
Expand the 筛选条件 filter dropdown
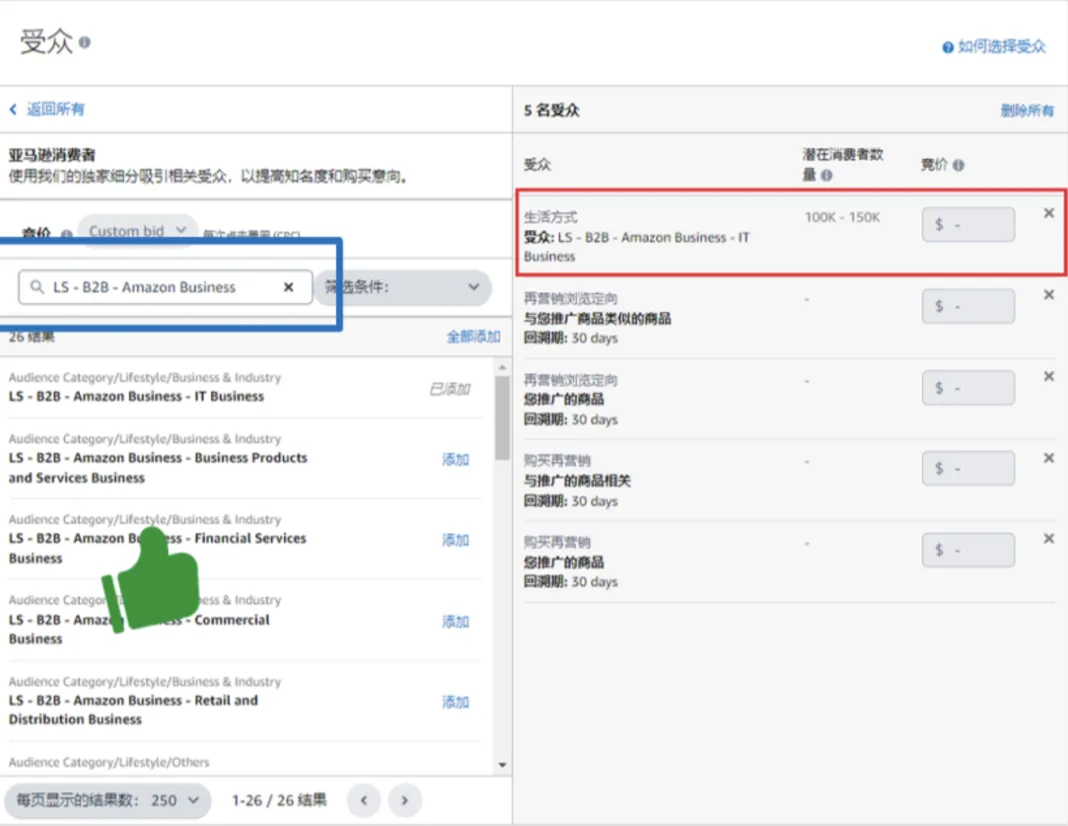pyautogui.click(x=403, y=287)
